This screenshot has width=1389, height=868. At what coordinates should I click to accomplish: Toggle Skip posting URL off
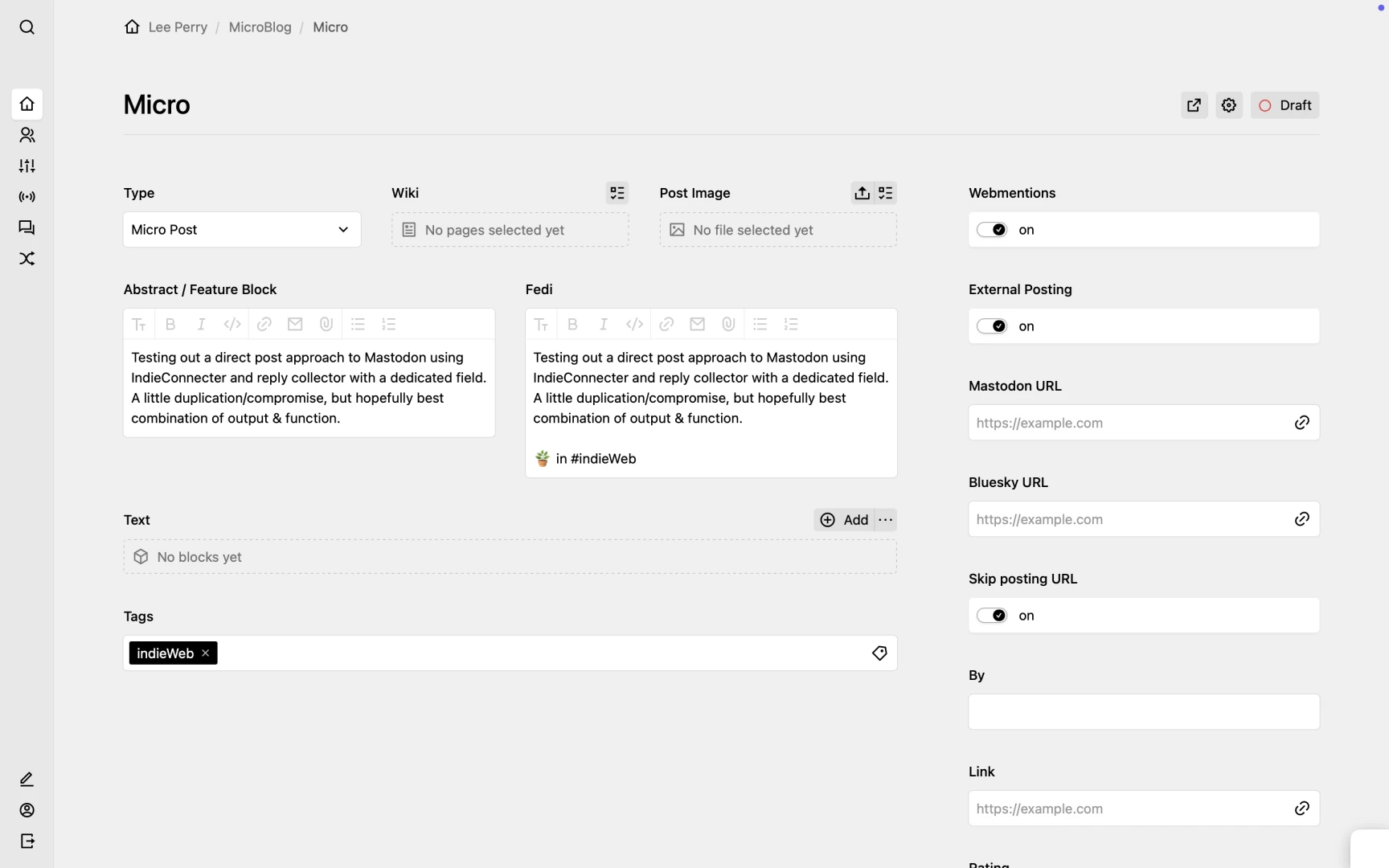[x=992, y=615]
